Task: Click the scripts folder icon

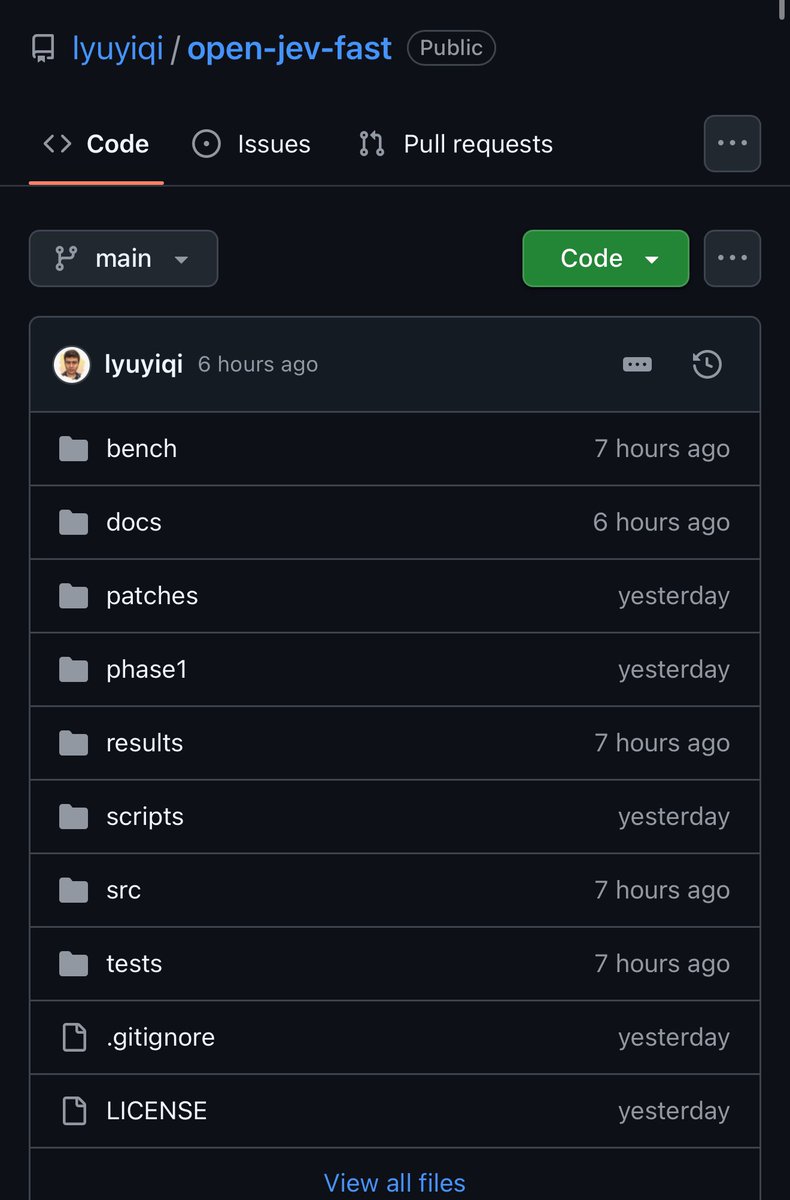Action: pyautogui.click(x=73, y=816)
